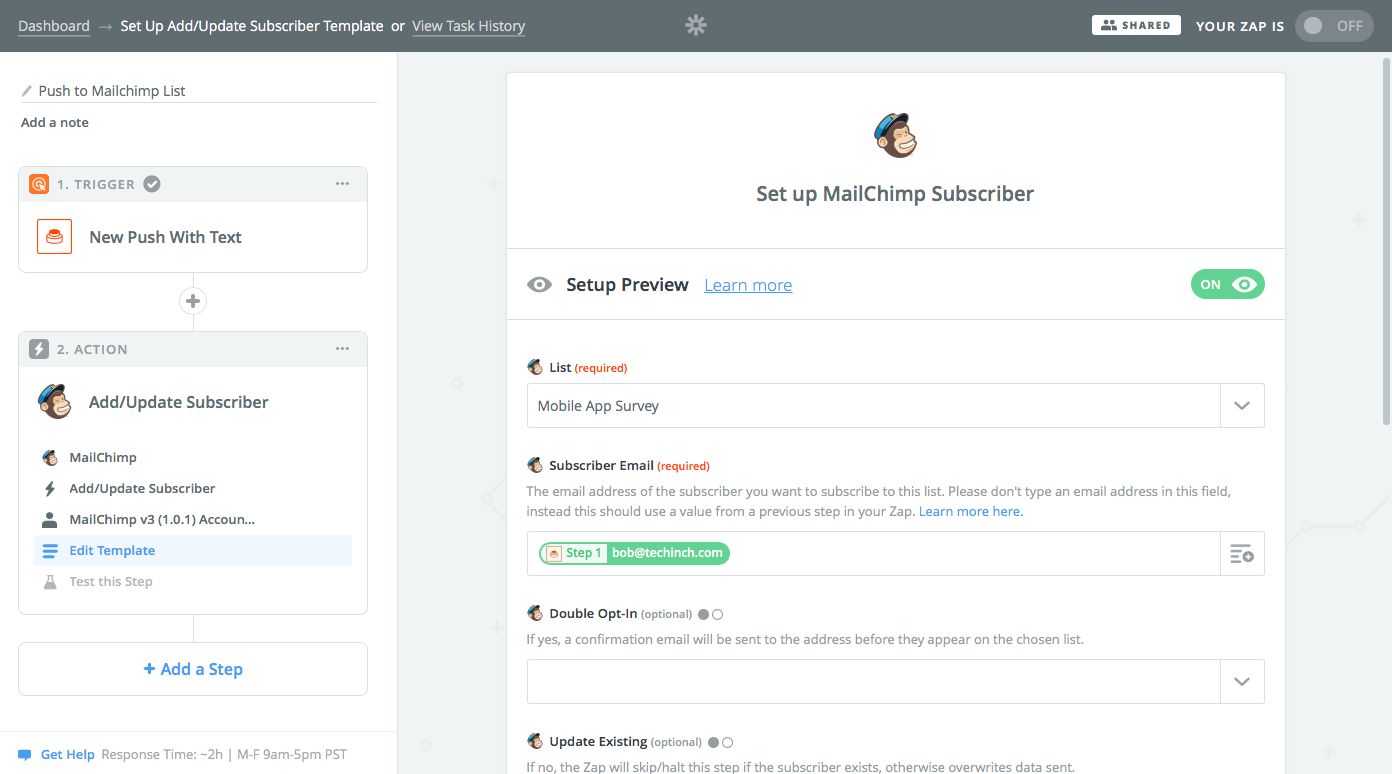Open Learn more here link under Subscriber Email
The height and width of the screenshot is (774, 1392).
pyautogui.click(x=970, y=511)
